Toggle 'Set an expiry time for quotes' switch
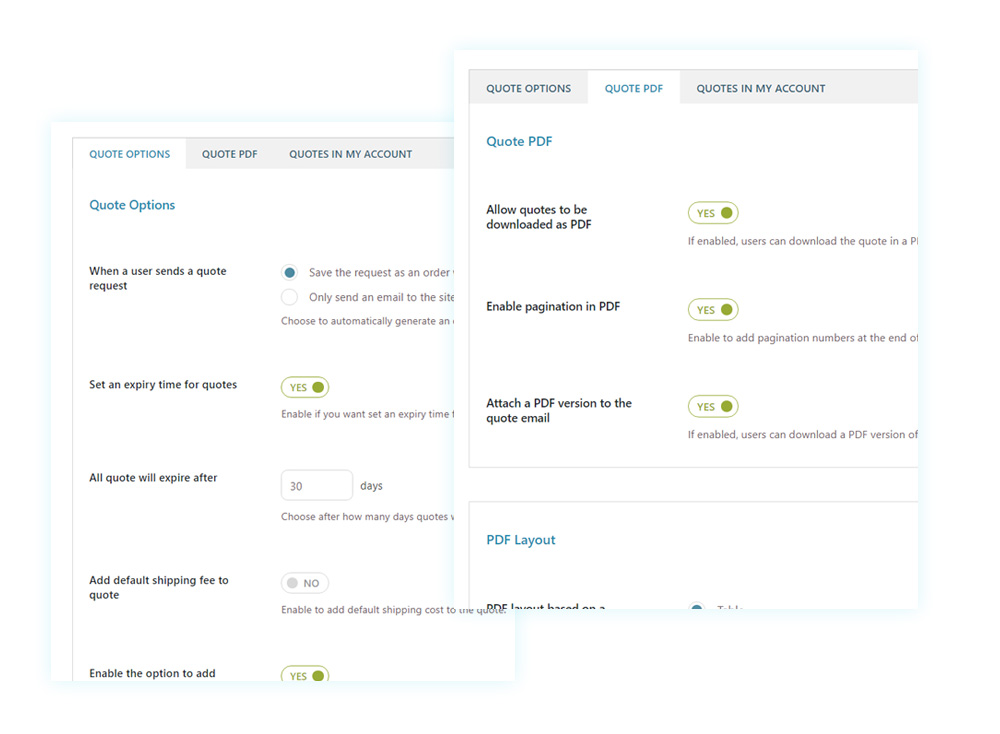Viewport: 1000px width, 734px height. pos(305,387)
